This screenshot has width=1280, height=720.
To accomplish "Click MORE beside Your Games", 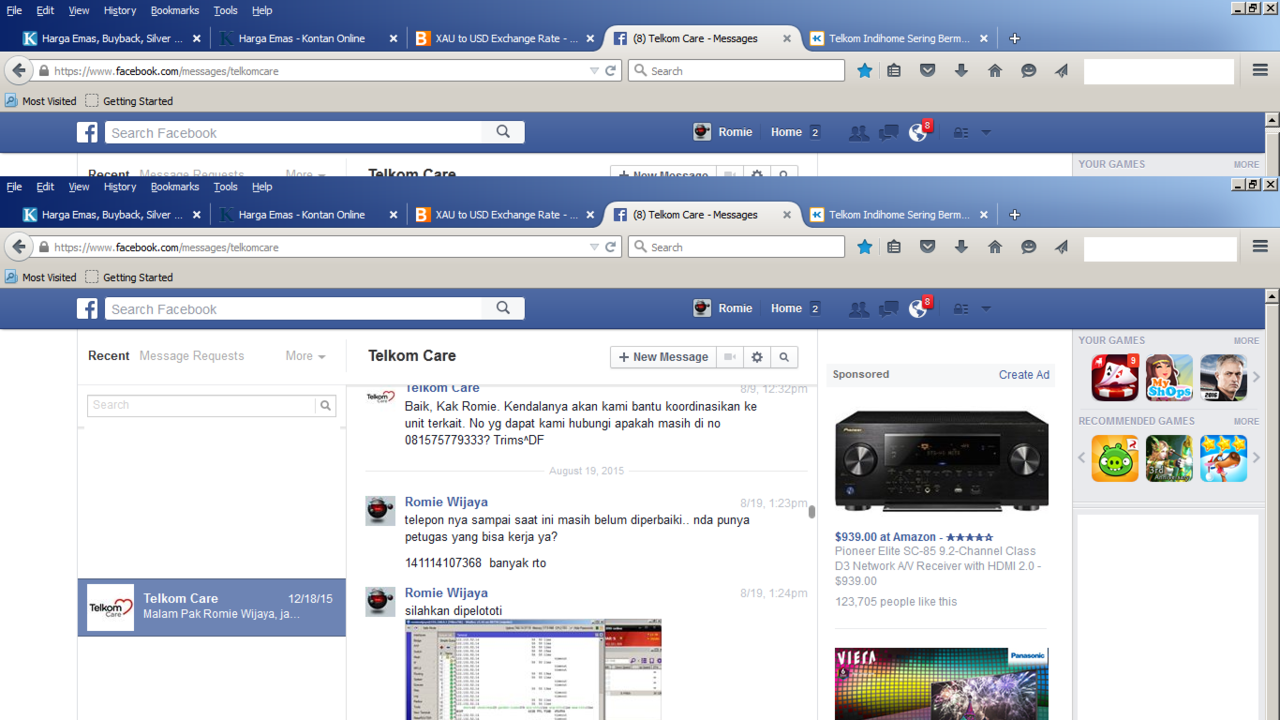I will [1246, 341].
